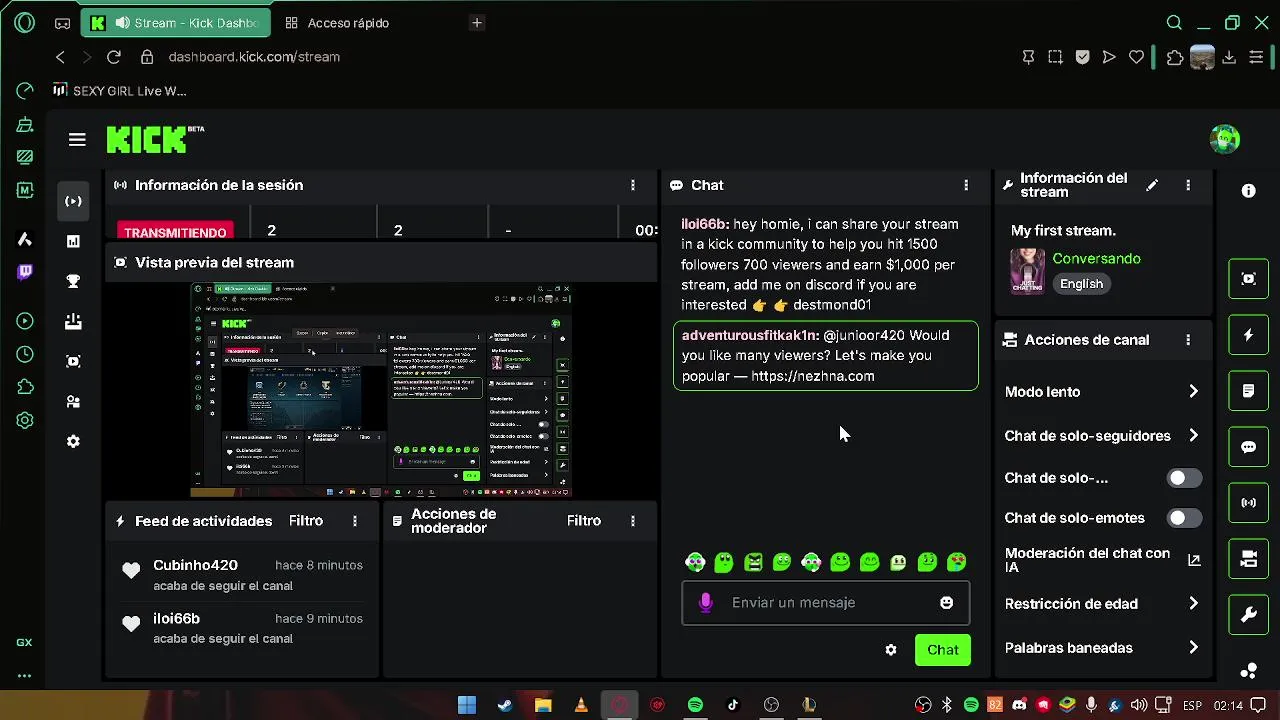Open analytics chart icon in Kick sidebar
The width and height of the screenshot is (1280, 720).
(x=73, y=241)
